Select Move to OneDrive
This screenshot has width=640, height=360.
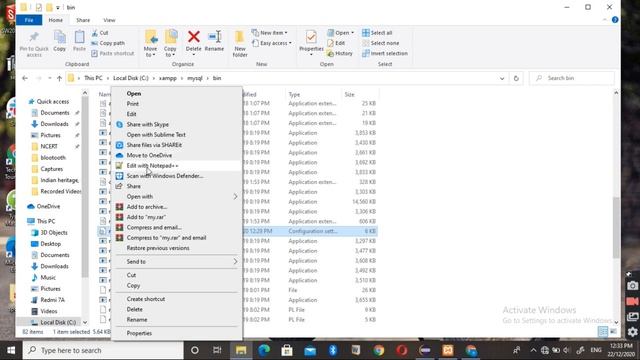177,156
